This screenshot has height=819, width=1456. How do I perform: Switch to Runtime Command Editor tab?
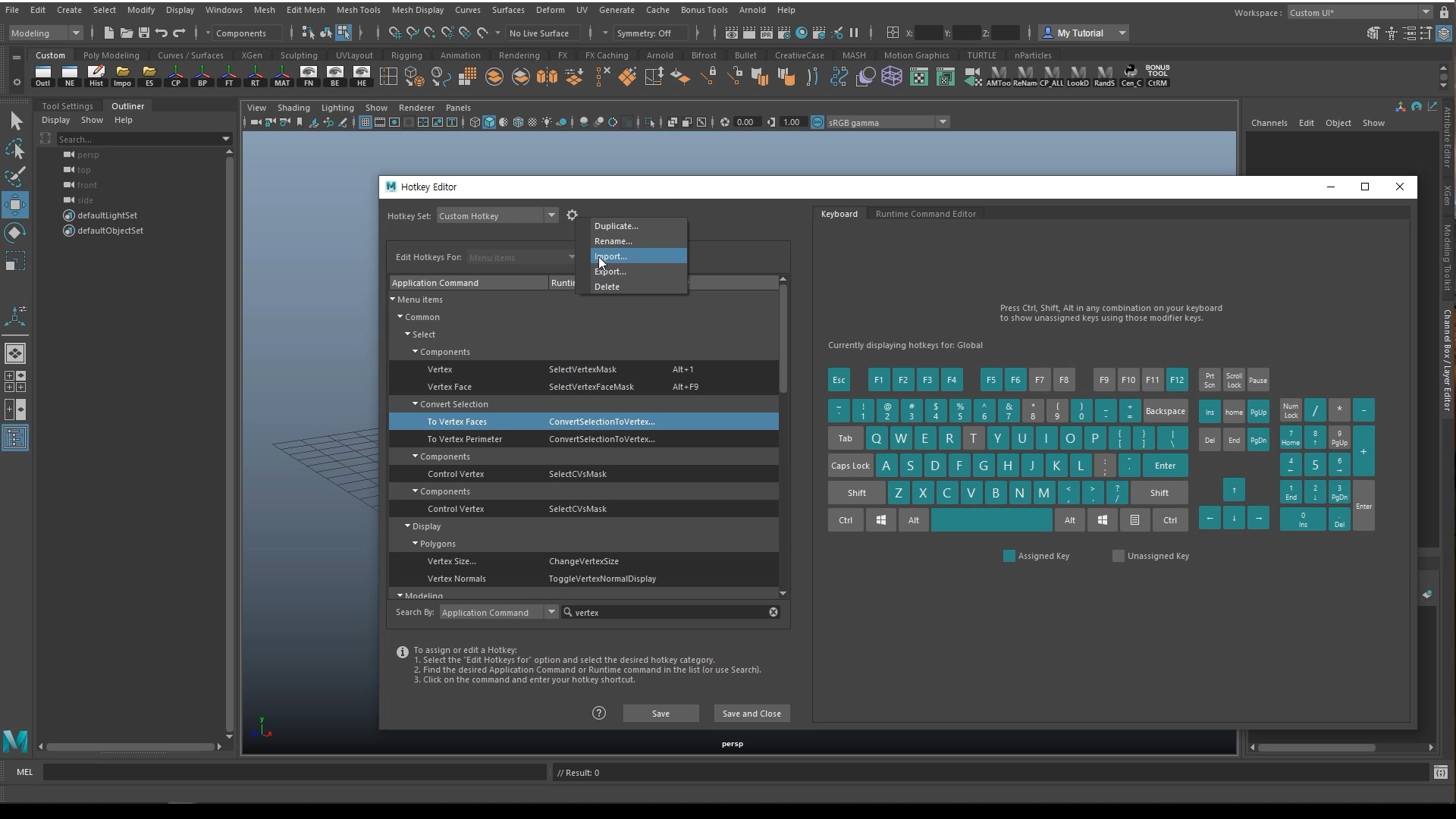point(925,214)
